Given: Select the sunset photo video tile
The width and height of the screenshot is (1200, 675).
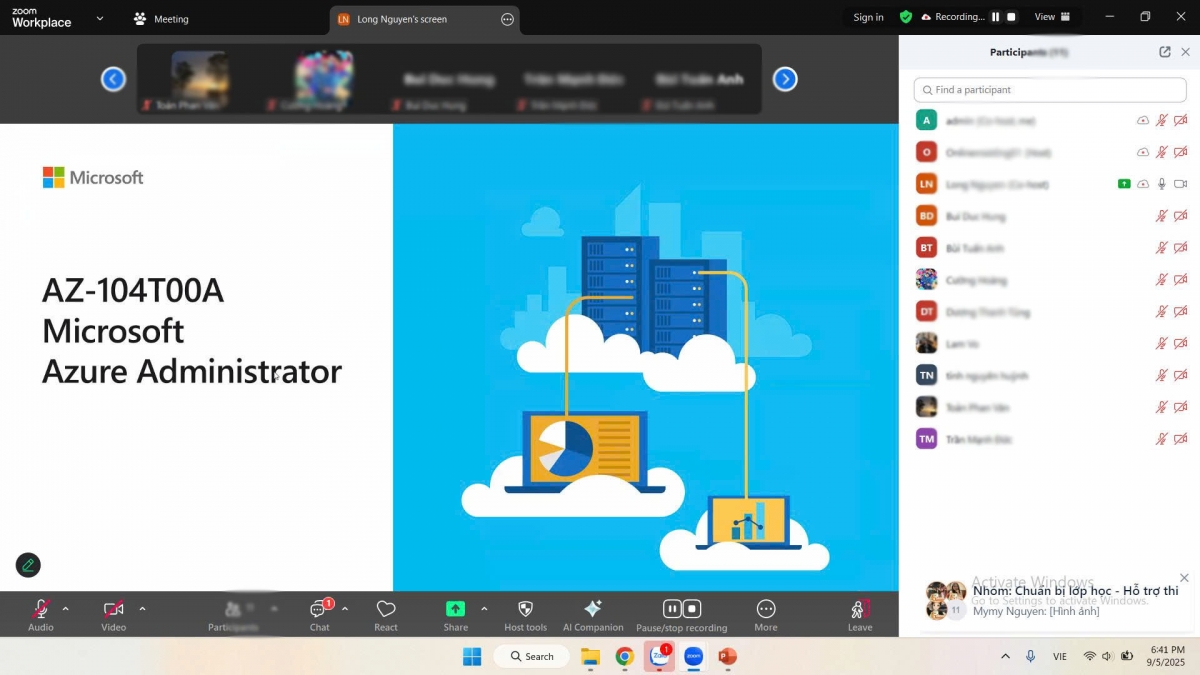Looking at the screenshot, I should [199, 78].
